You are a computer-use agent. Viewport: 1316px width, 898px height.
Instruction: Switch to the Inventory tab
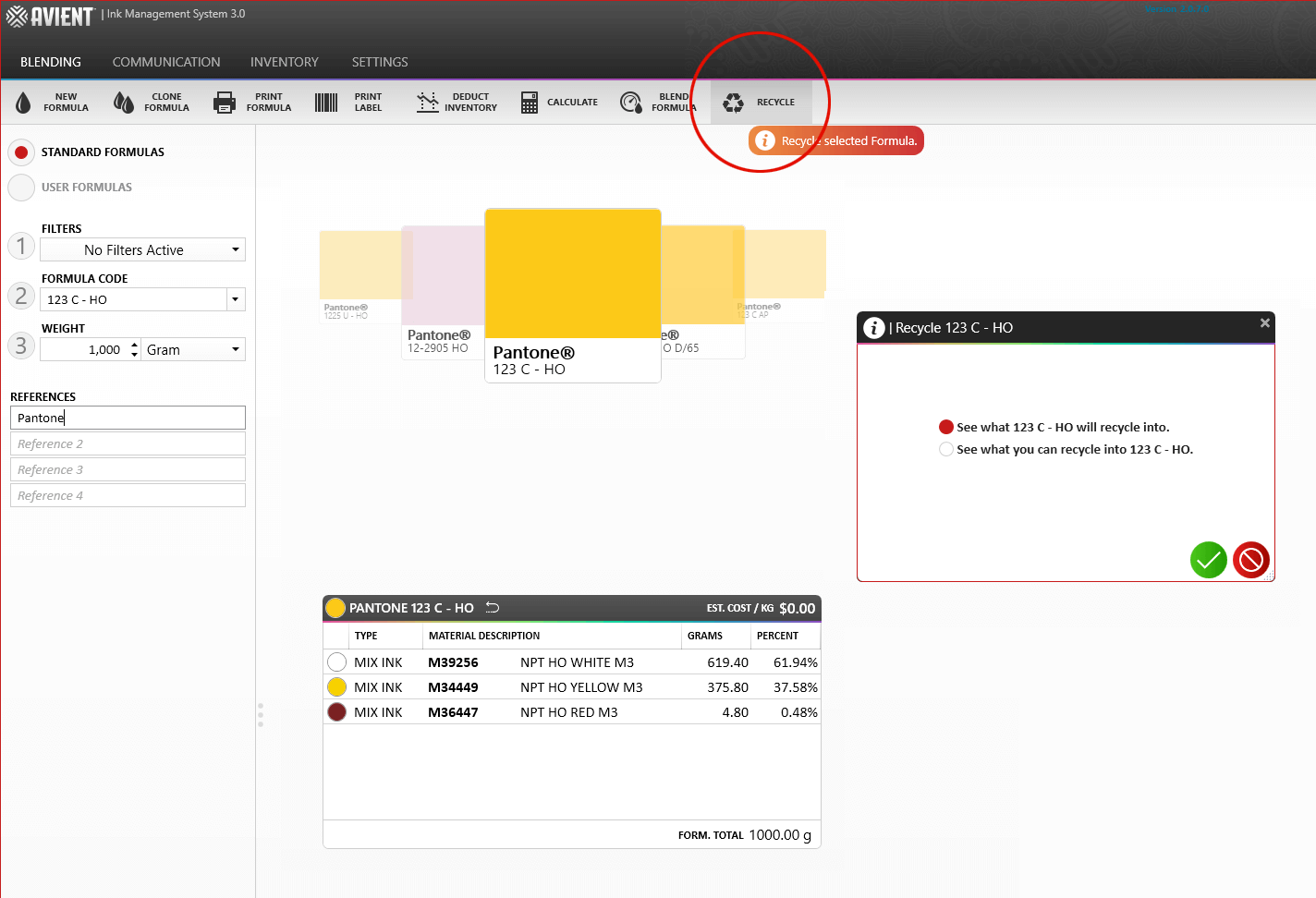284,62
